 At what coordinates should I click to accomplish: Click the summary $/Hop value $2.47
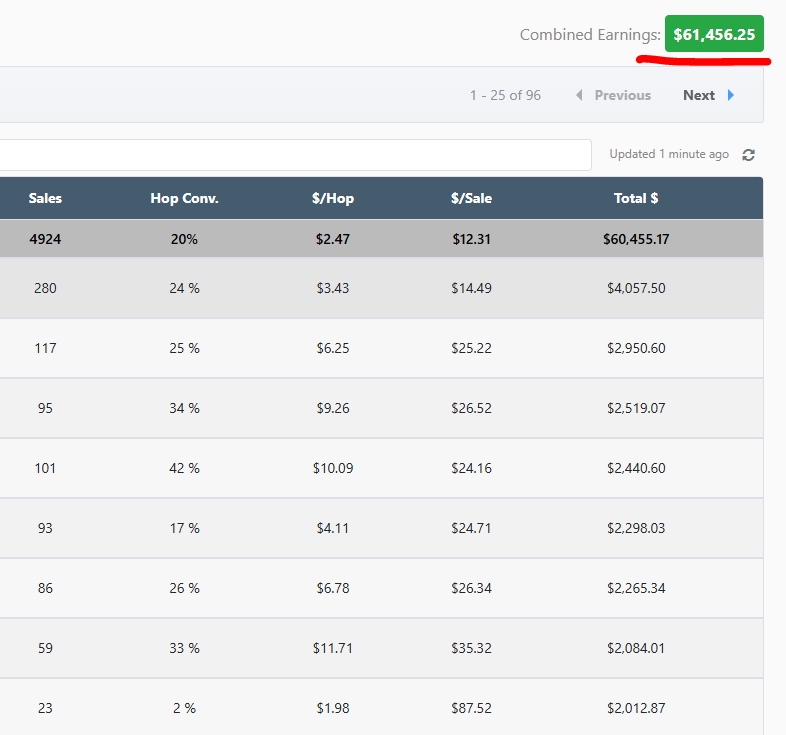point(333,239)
